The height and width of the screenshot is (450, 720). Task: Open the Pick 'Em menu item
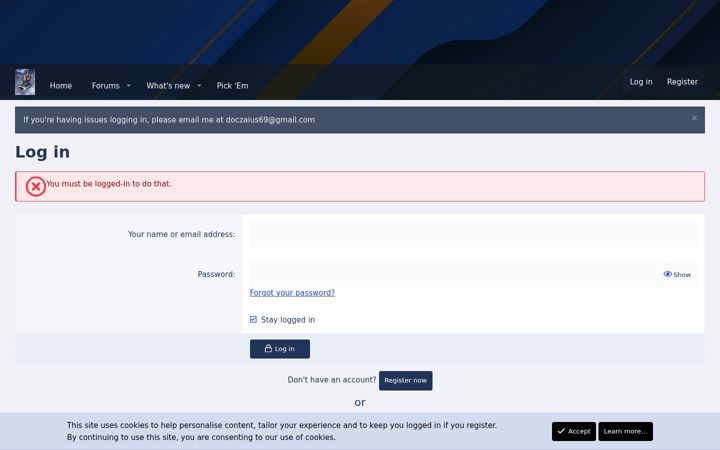(232, 86)
